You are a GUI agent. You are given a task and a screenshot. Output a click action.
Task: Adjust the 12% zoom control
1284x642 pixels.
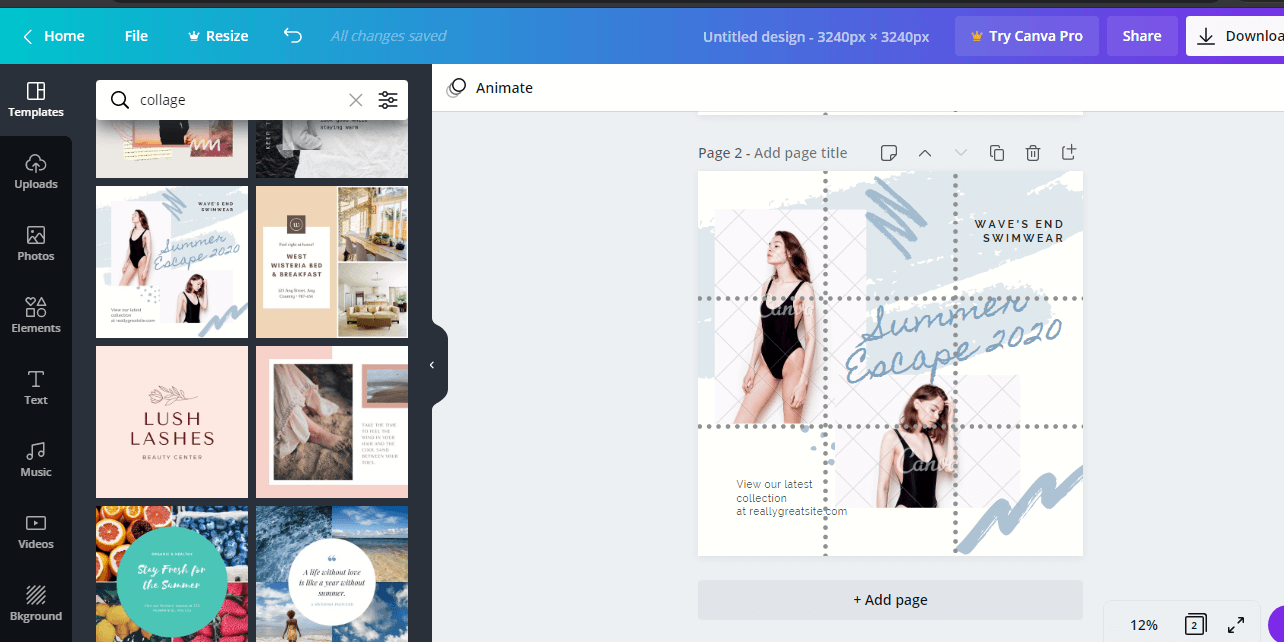pos(1143,623)
